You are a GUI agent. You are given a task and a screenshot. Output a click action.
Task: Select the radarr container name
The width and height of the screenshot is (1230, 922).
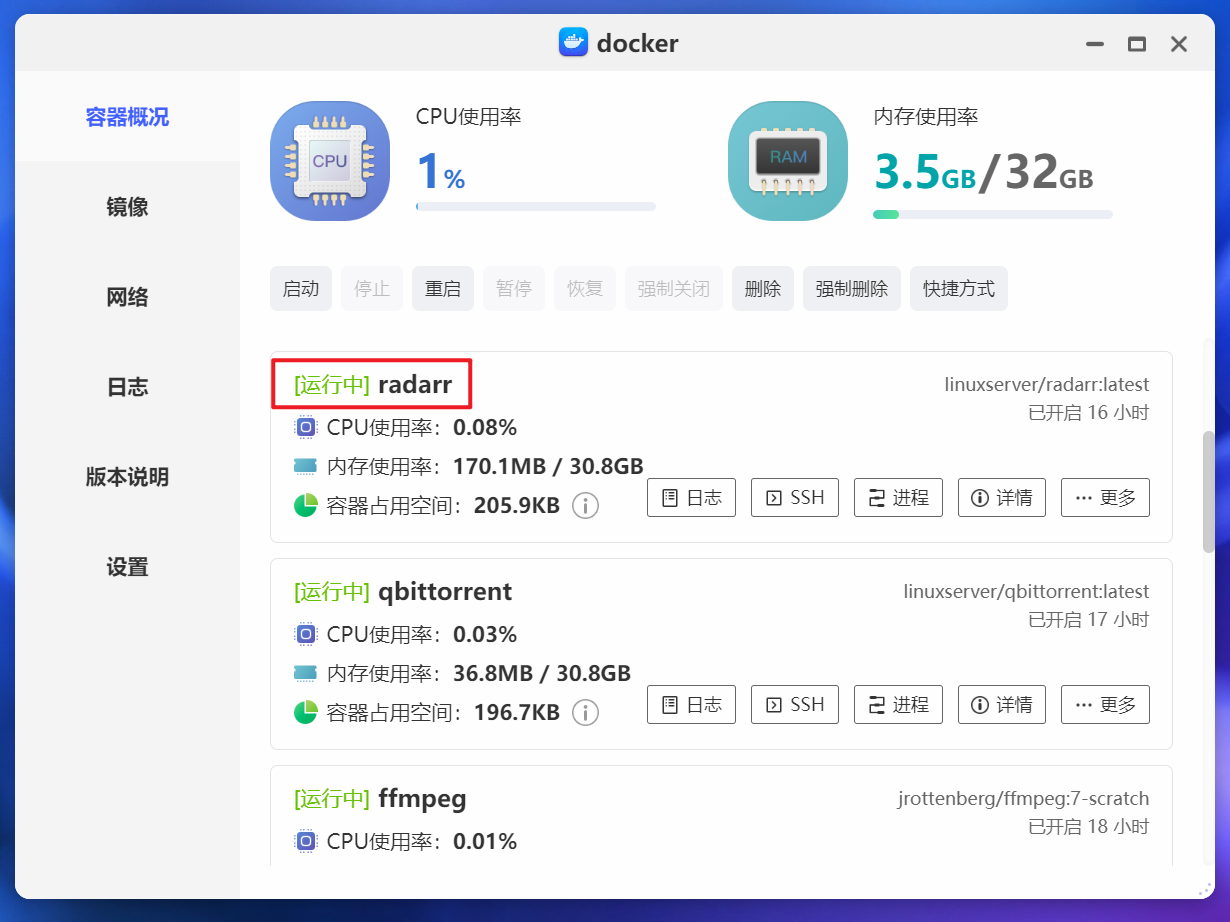pyautogui.click(x=415, y=385)
